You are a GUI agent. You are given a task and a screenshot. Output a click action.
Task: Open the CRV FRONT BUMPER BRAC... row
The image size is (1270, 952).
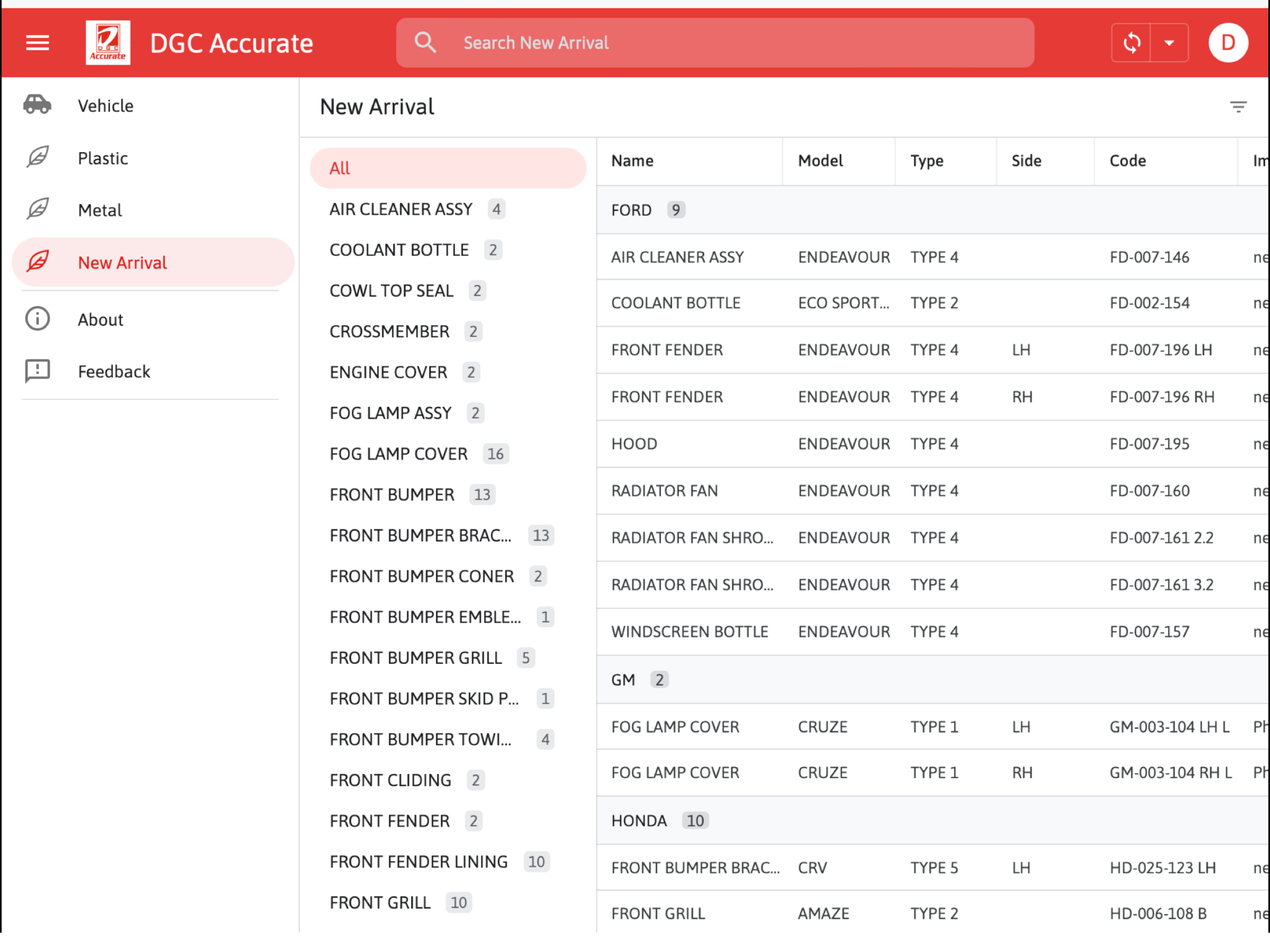(933, 867)
